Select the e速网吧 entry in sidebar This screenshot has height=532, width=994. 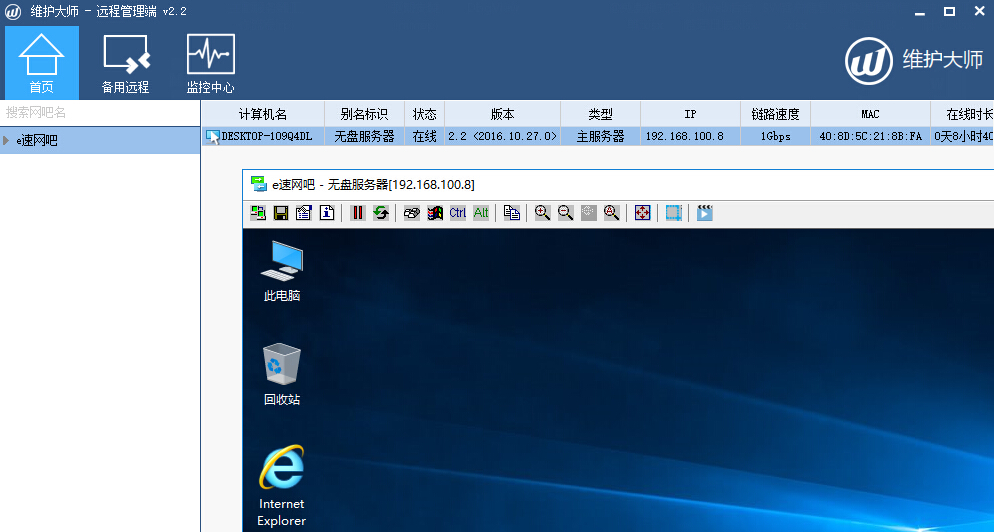100,140
